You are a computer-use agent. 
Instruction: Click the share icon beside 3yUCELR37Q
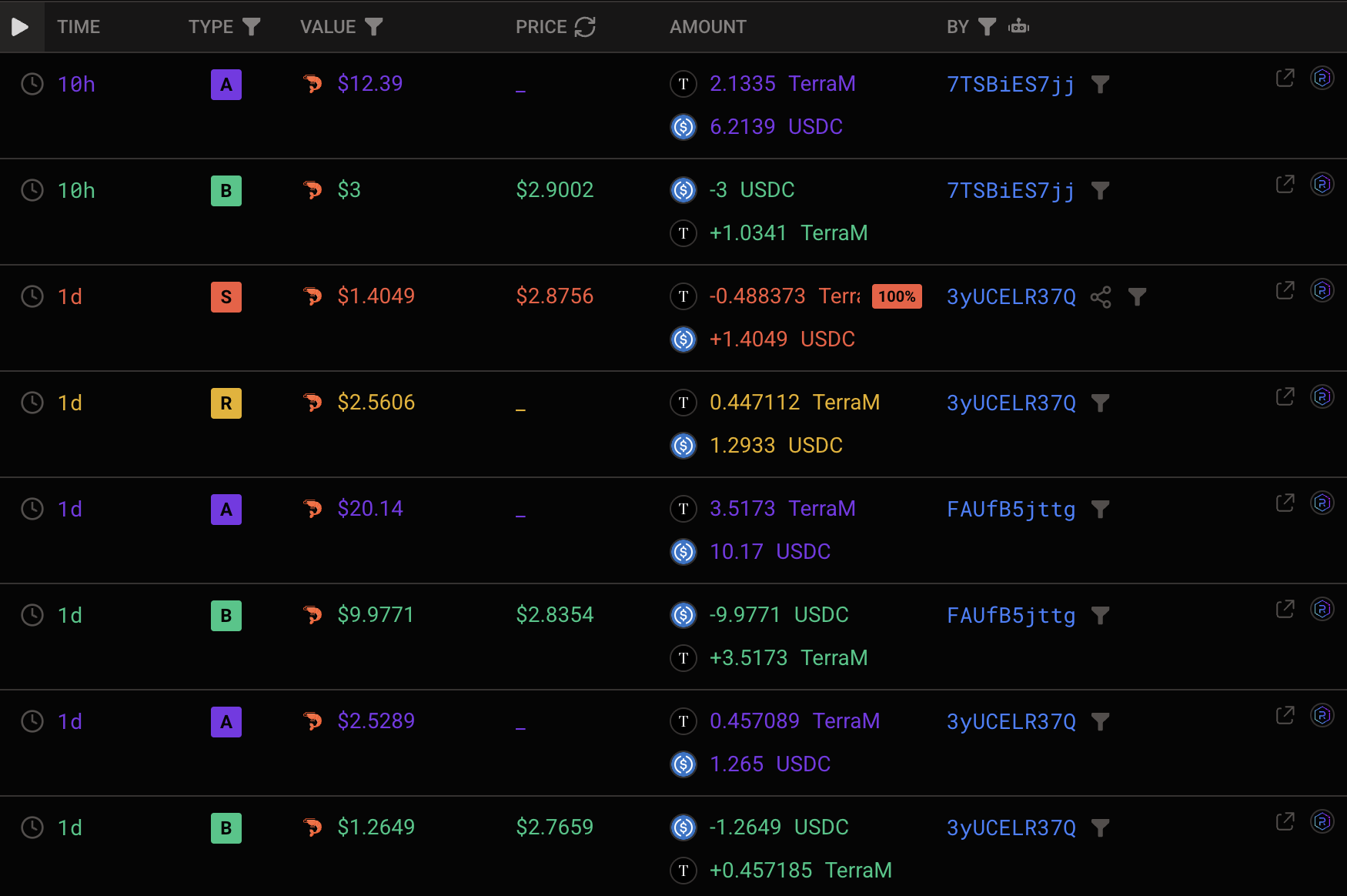(x=1101, y=297)
